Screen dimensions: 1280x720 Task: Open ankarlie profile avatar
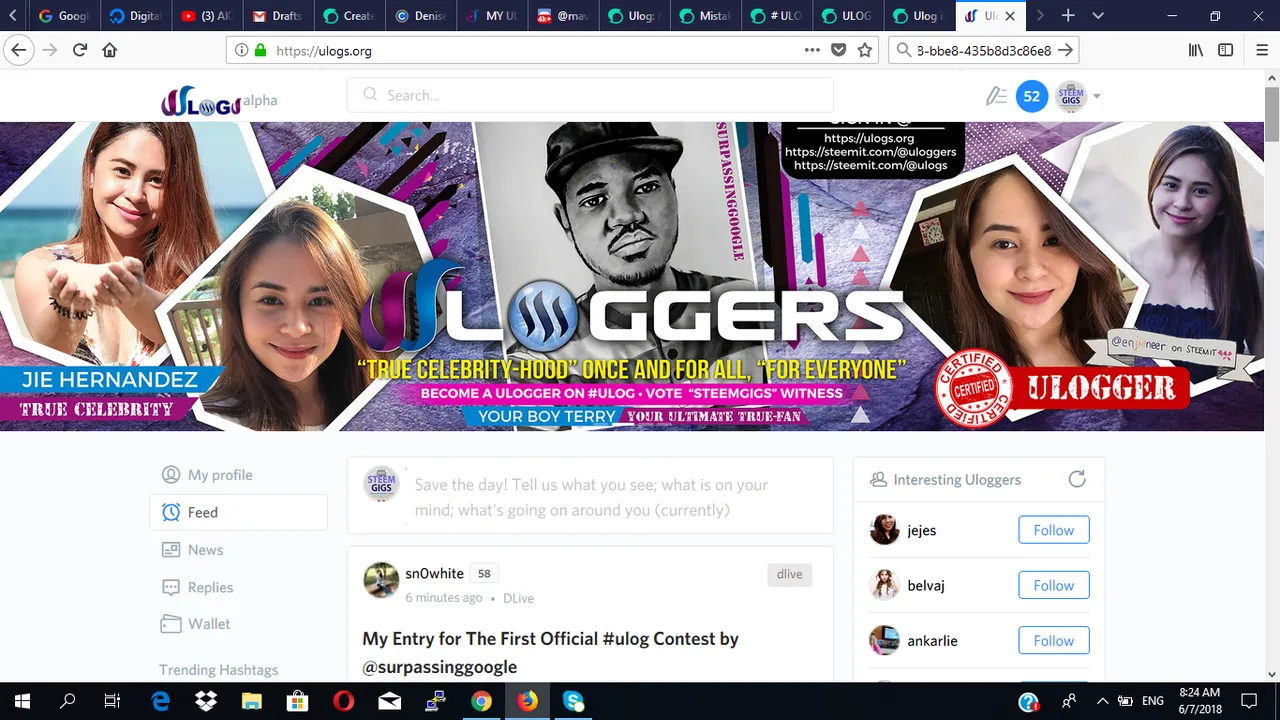884,640
